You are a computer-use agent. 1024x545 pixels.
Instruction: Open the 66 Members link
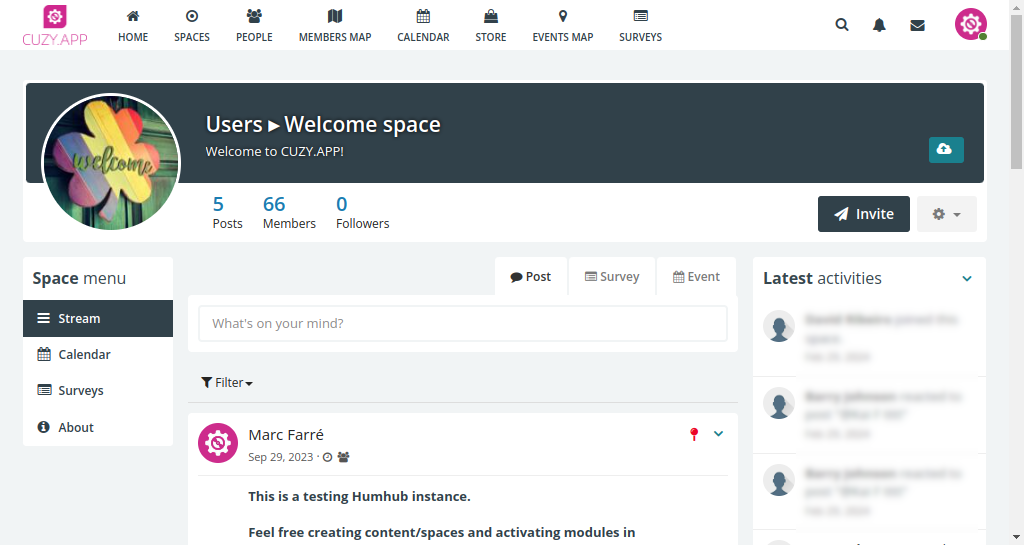point(288,212)
